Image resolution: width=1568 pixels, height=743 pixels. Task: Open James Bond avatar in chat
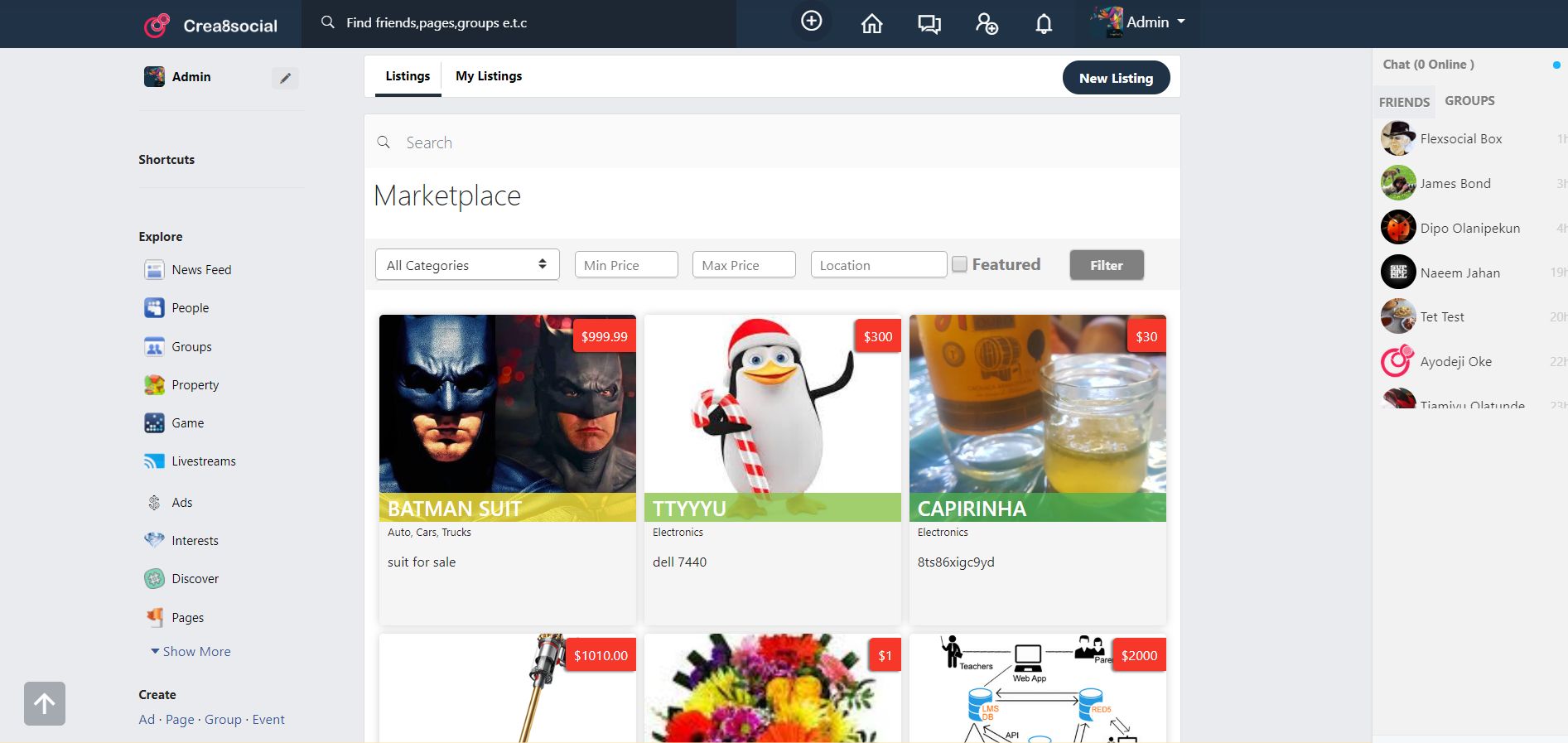1398,183
